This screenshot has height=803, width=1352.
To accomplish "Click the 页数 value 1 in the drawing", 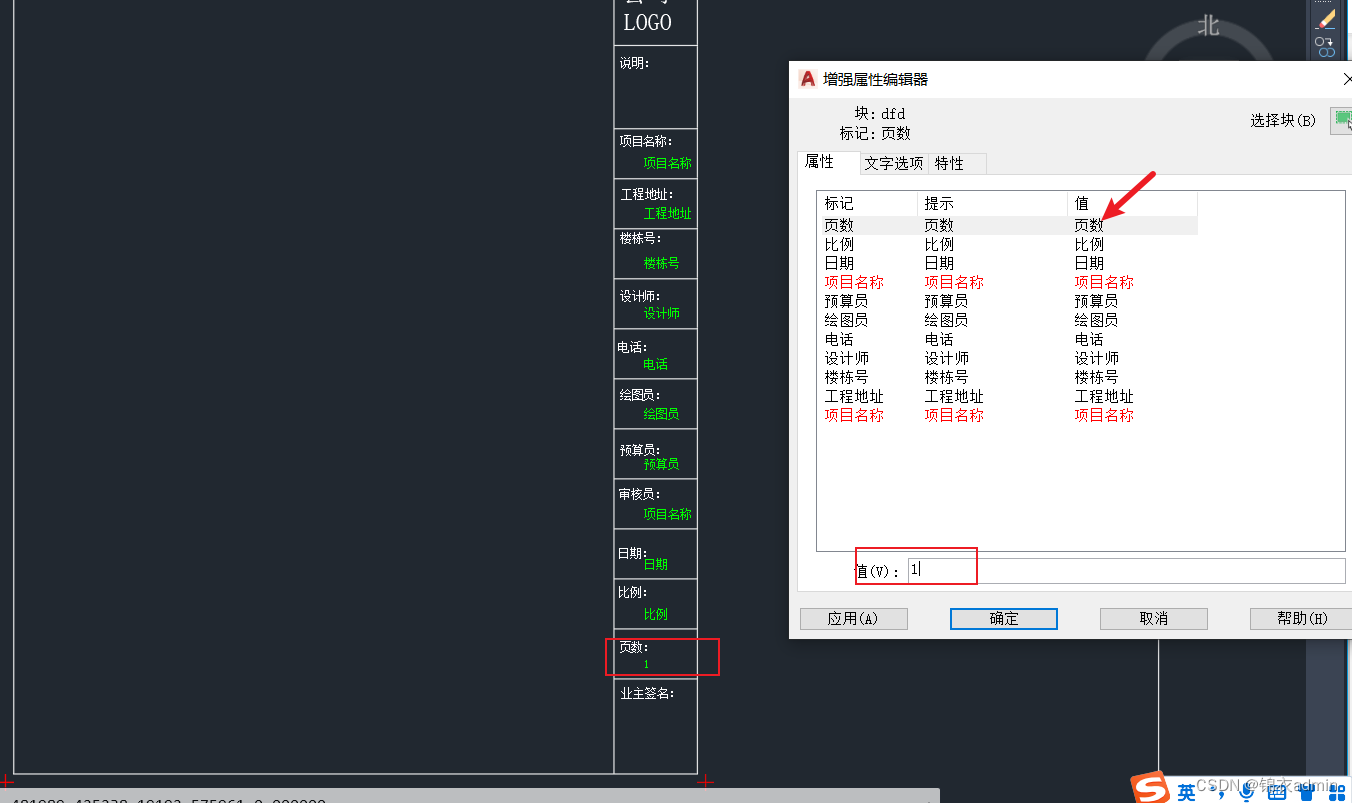I will click(x=646, y=664).
